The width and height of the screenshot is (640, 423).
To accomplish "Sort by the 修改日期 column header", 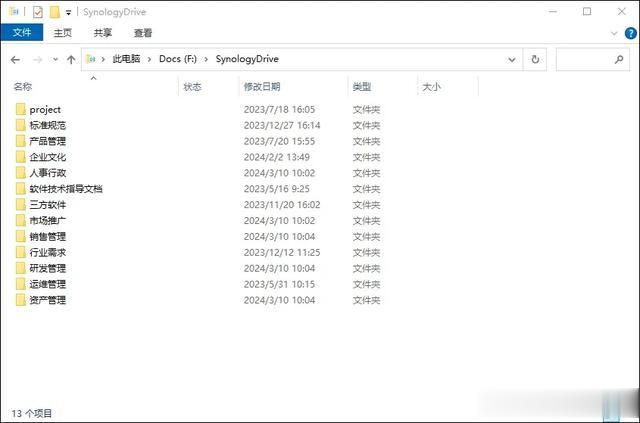I will coord(262,87).
